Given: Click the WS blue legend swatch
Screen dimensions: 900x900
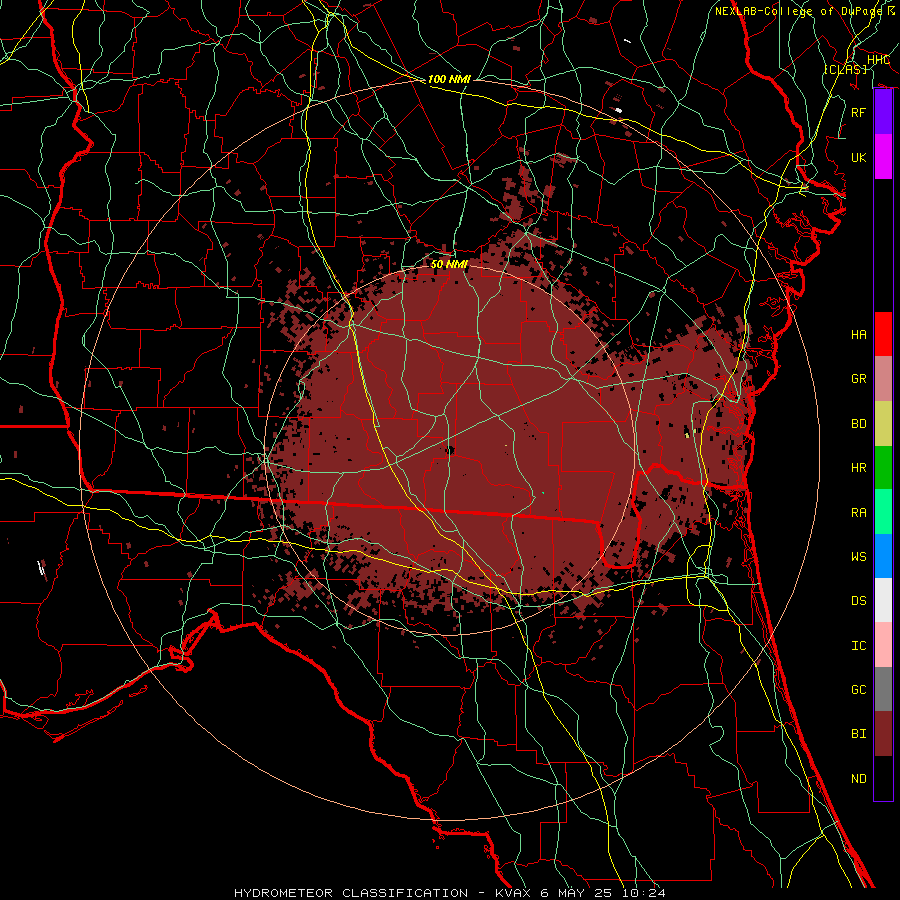Looking at the screenshot, I should pos(883,556).
